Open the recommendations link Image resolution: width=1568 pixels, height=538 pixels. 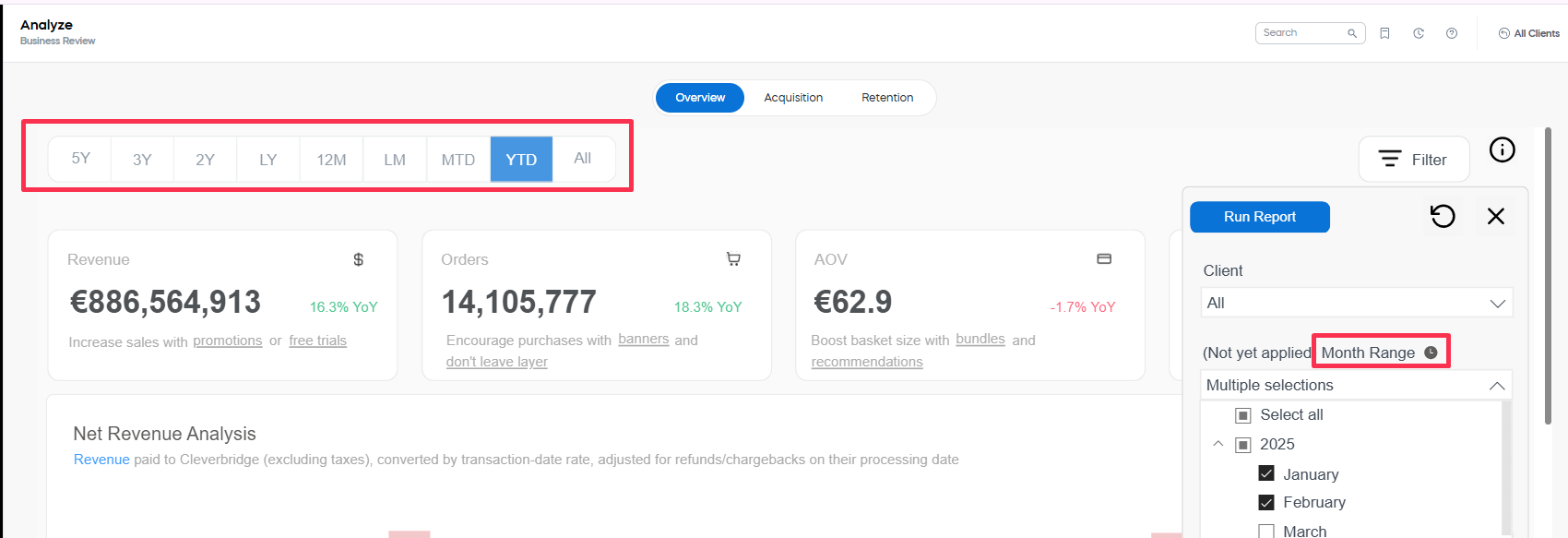(867, 362)
